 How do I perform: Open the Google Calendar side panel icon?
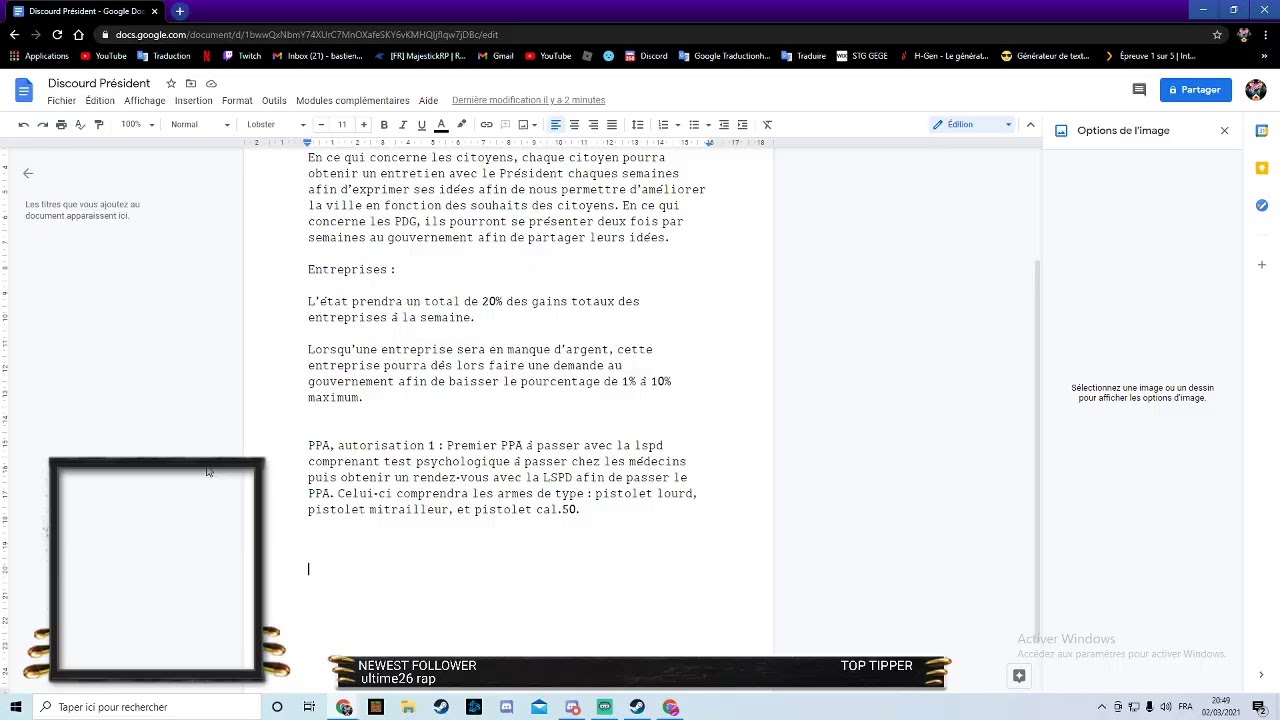coord(1262,131)
